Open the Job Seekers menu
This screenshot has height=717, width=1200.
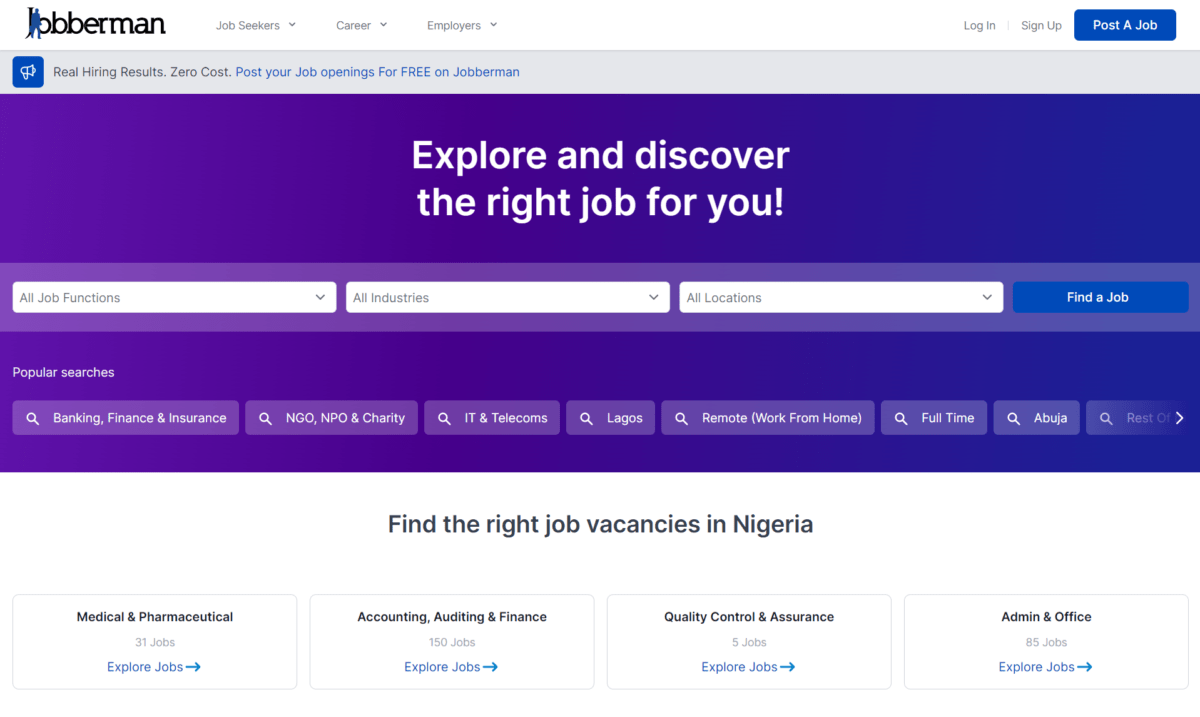(x=256, y=25)
